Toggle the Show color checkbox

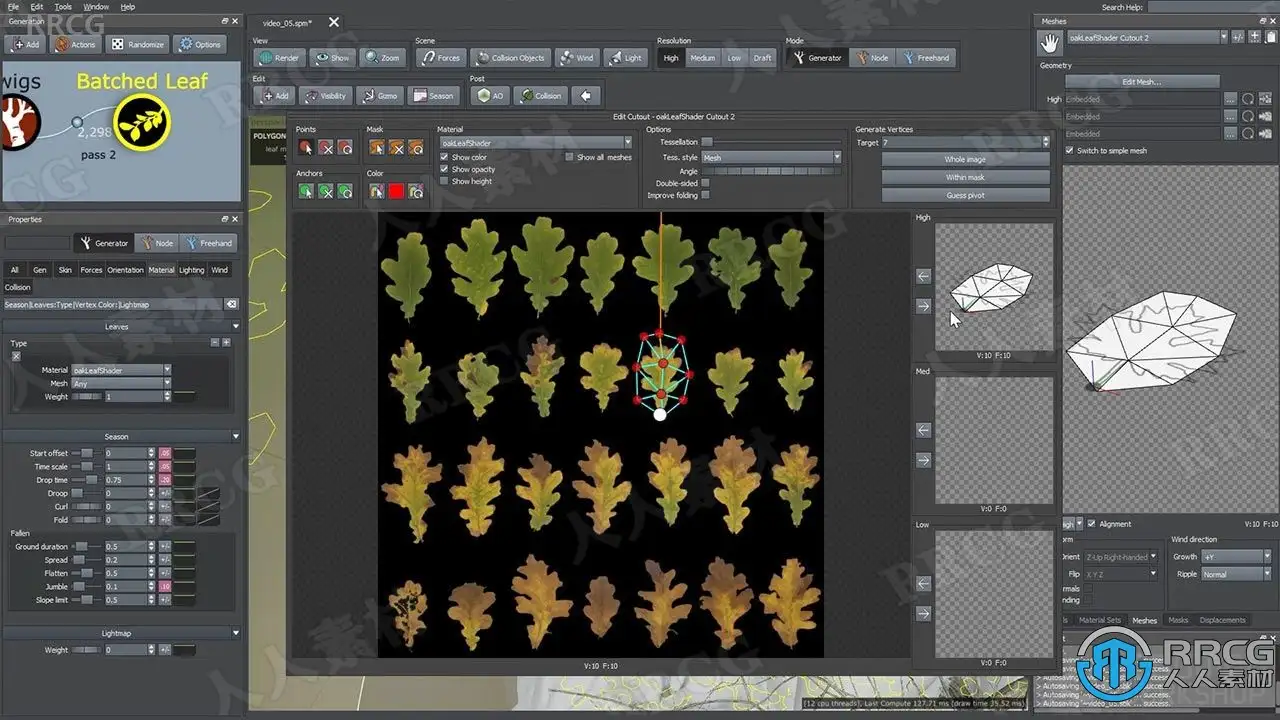coord(445,158)
